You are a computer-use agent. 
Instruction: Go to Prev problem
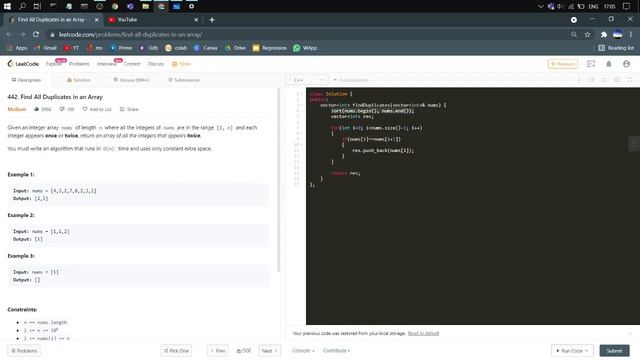click(x=218, y=351)
